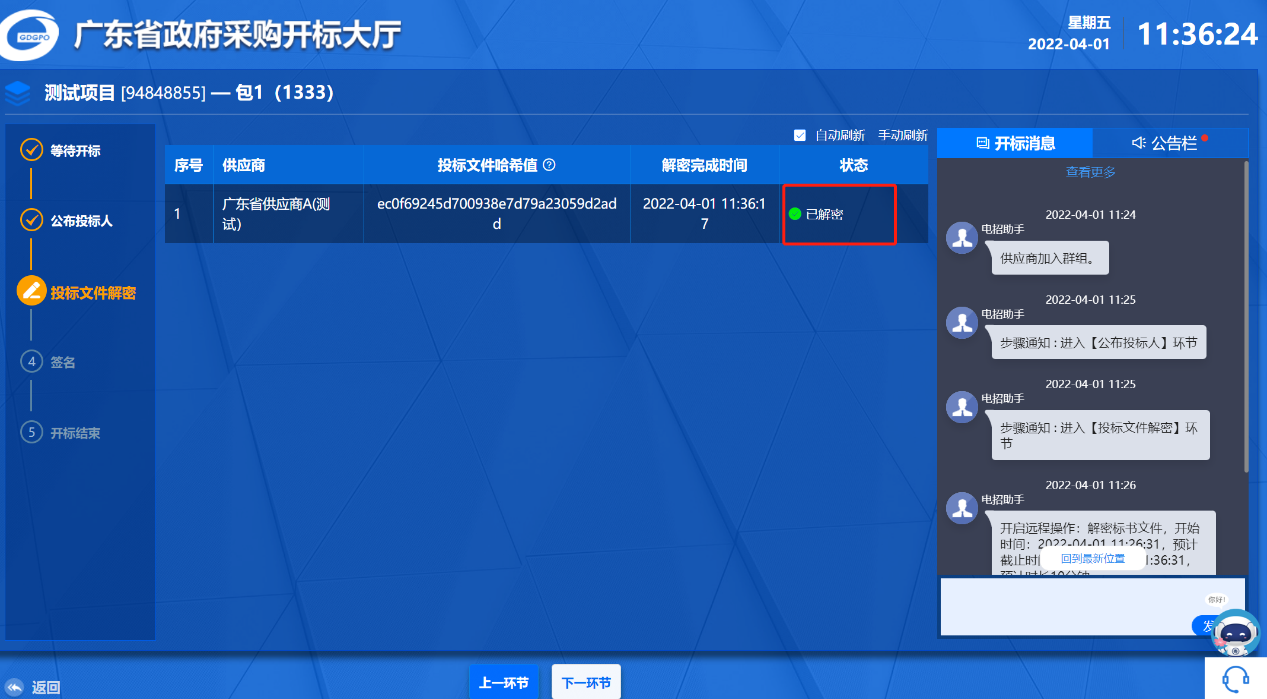Click the 序号 column header
The width and height of the screenshot is (1267, 699).
(189, 165)
